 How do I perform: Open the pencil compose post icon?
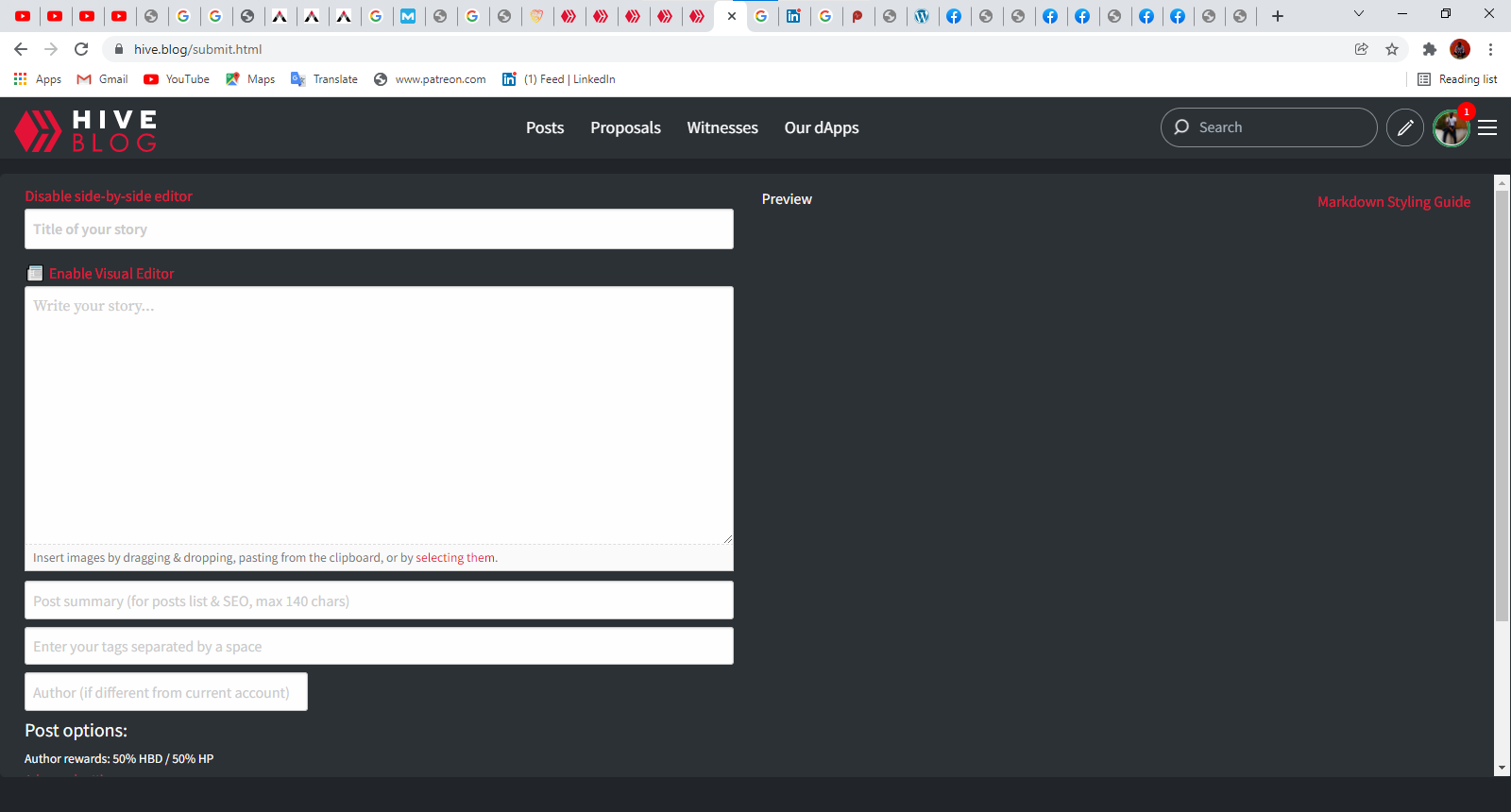pos(1404,127)
